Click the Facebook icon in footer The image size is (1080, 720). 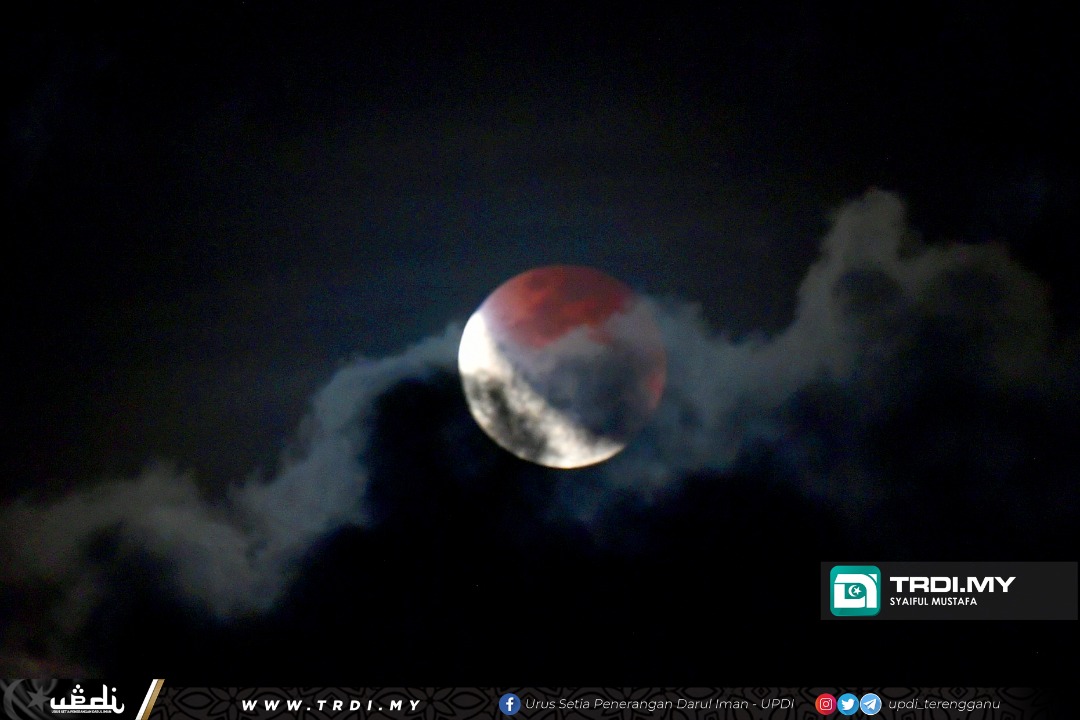point(509,704)
